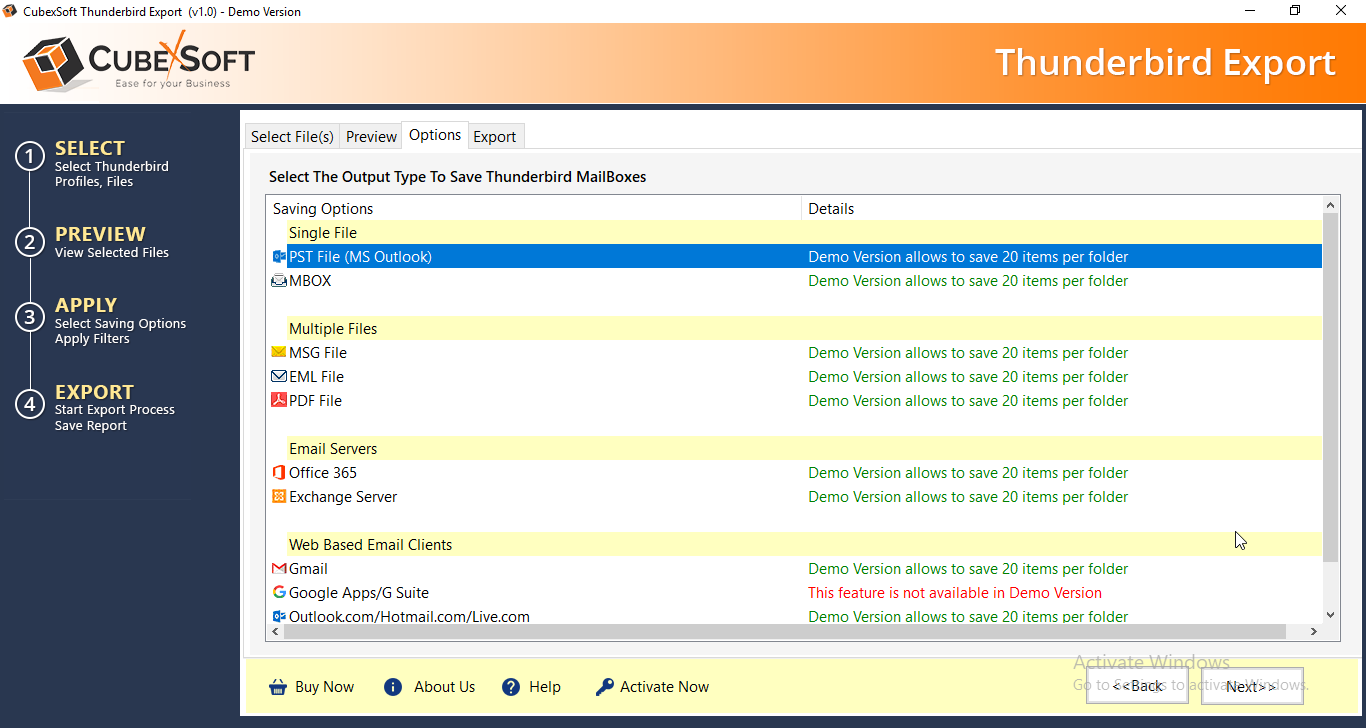Click the Google Apps/G Suite icon
Image resolution: width=1366 pixels, height=728 pixels.
(279, 593)
